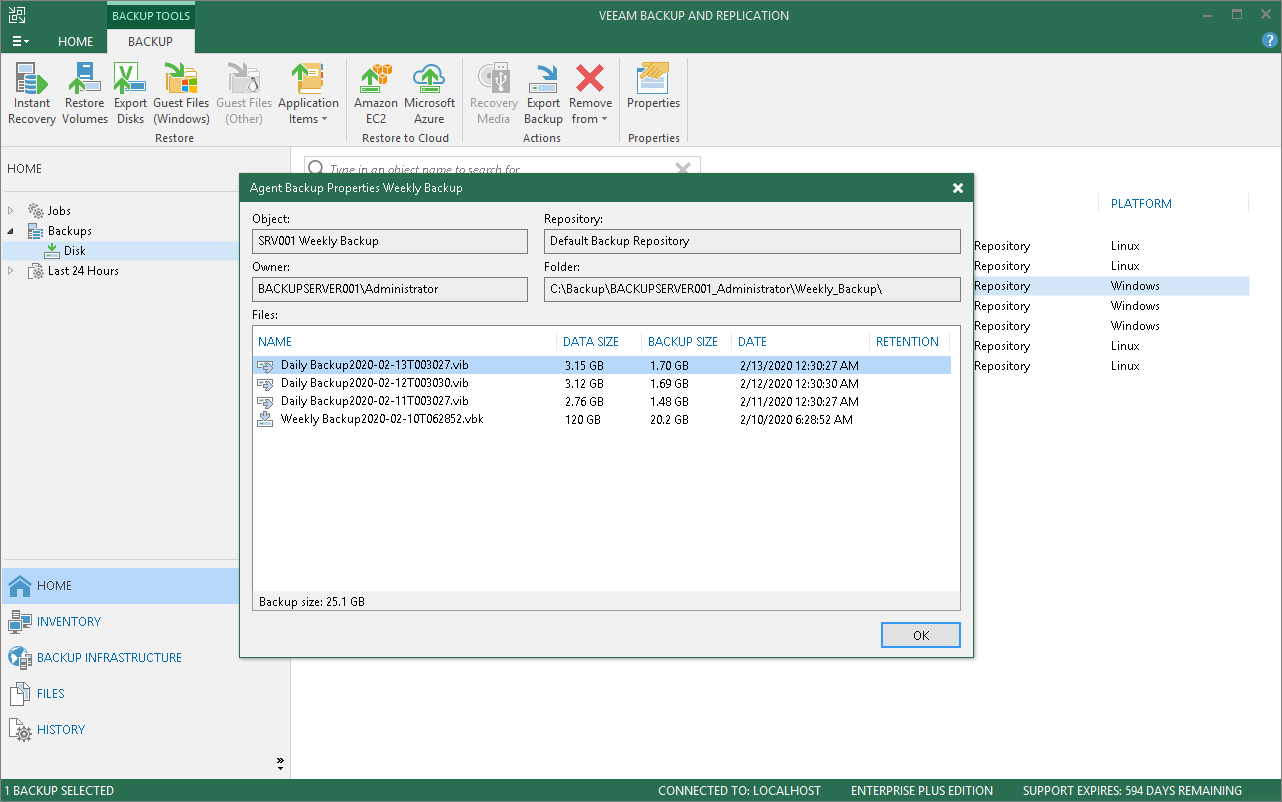The image size is (1282, 802).
Task: Click the Veeam app icon in title bar
Action: (17, 15)
